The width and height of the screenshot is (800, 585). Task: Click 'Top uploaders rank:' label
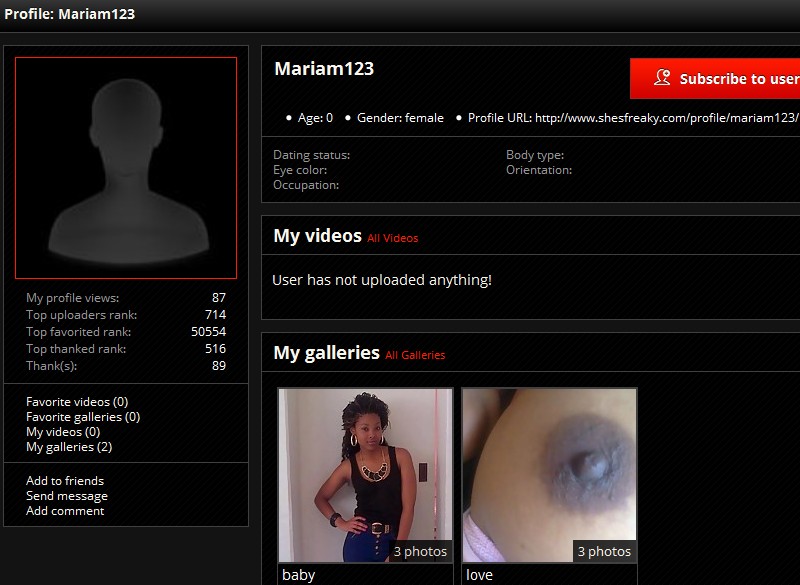point(82,315)
